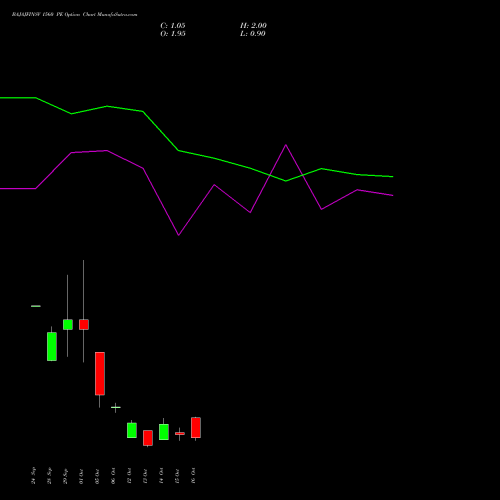
Task: Select the long red 05 Oct candle
Action: [x=100, y=374]
